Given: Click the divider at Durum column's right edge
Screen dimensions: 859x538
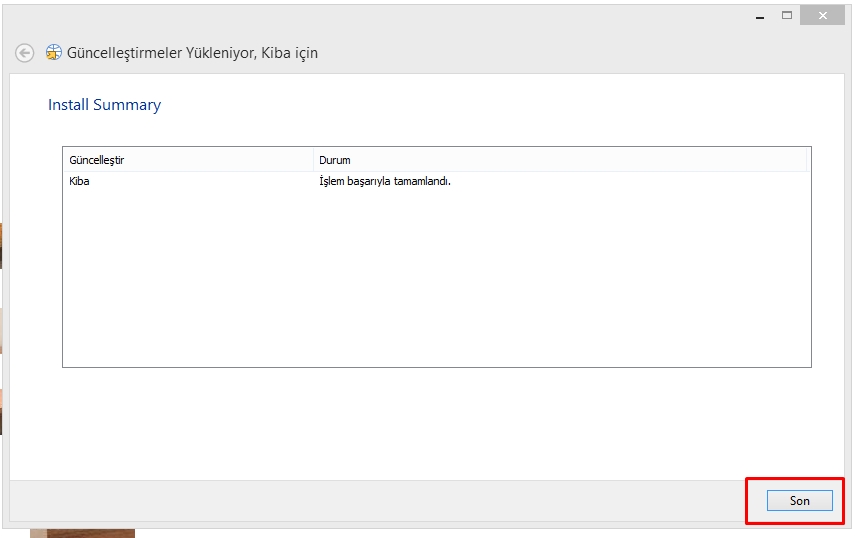Looking at the screenshot, I should tap(806, 160).
